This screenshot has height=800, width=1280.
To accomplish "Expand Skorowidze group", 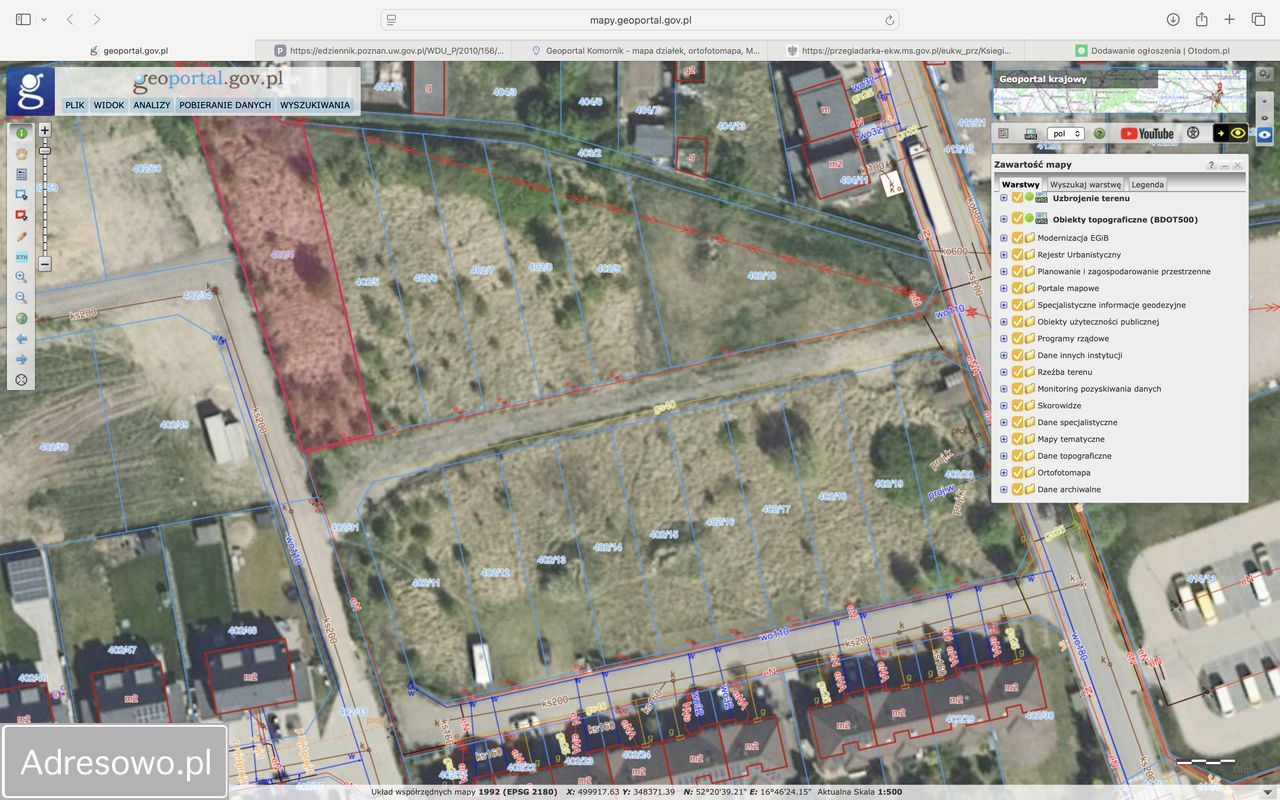I will click(1003, 405).
